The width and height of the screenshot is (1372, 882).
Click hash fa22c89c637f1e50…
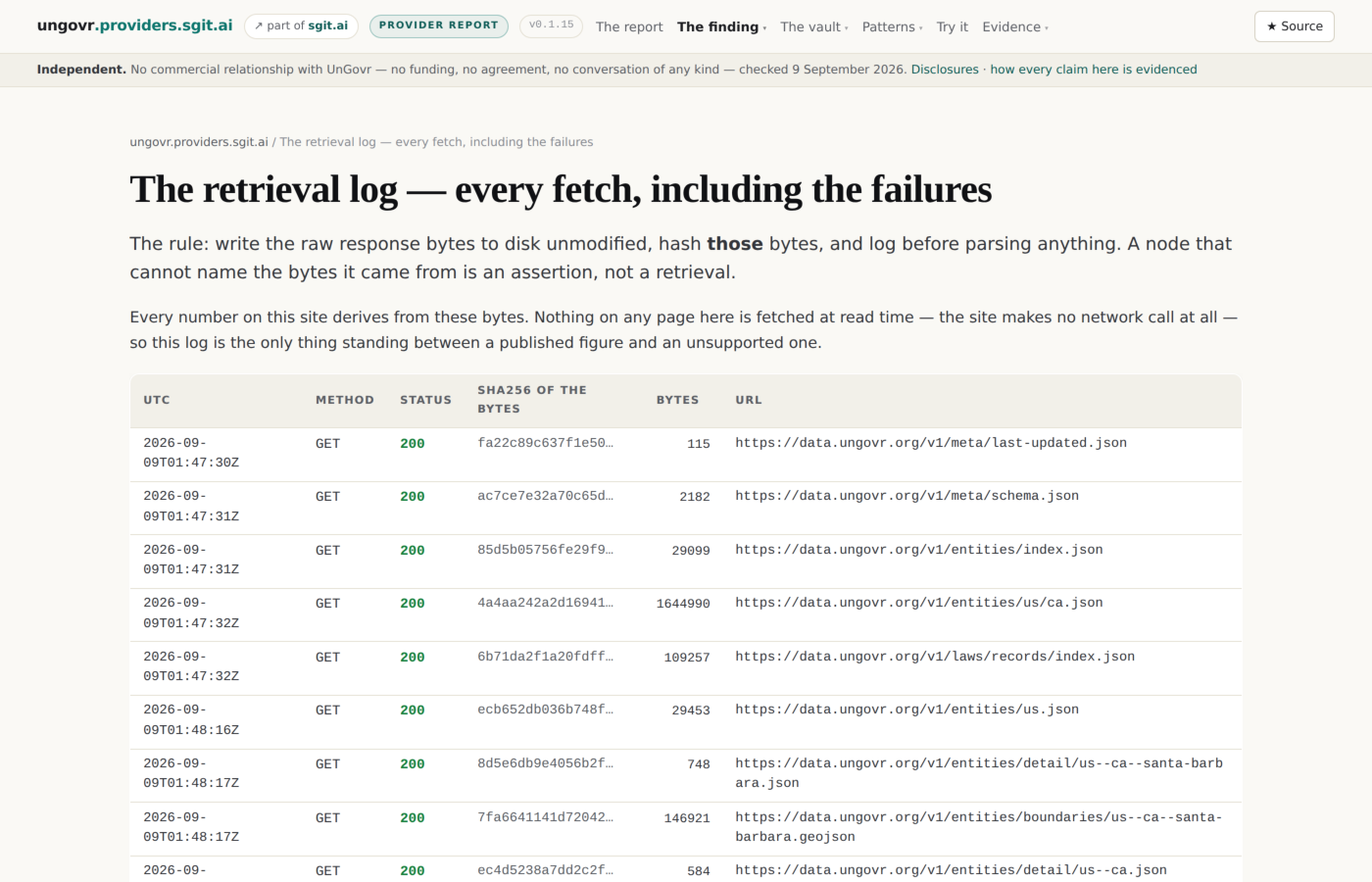[546, 443]
